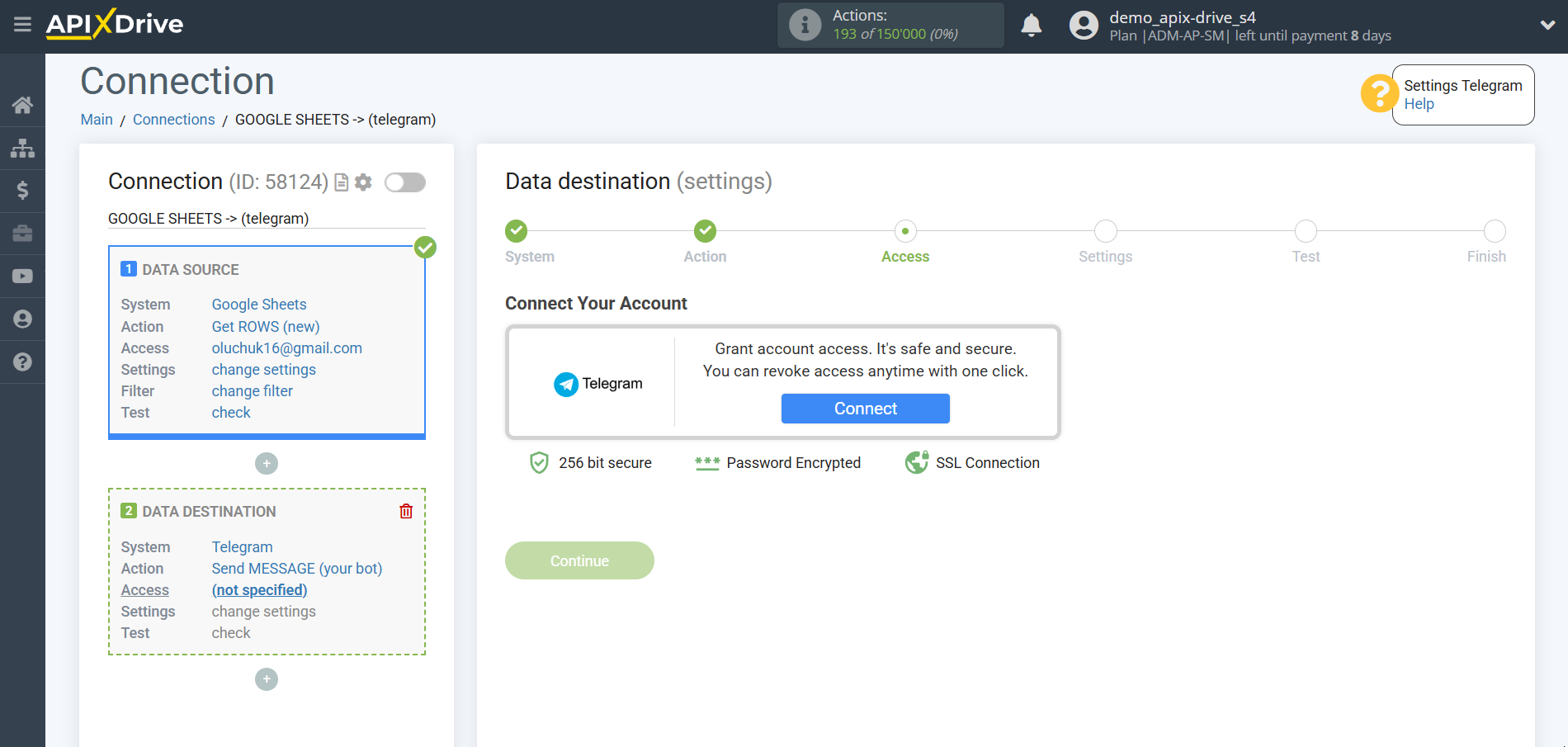Click the Access step circle in the progress bar
1568x747 pixels.
(905, 231)
